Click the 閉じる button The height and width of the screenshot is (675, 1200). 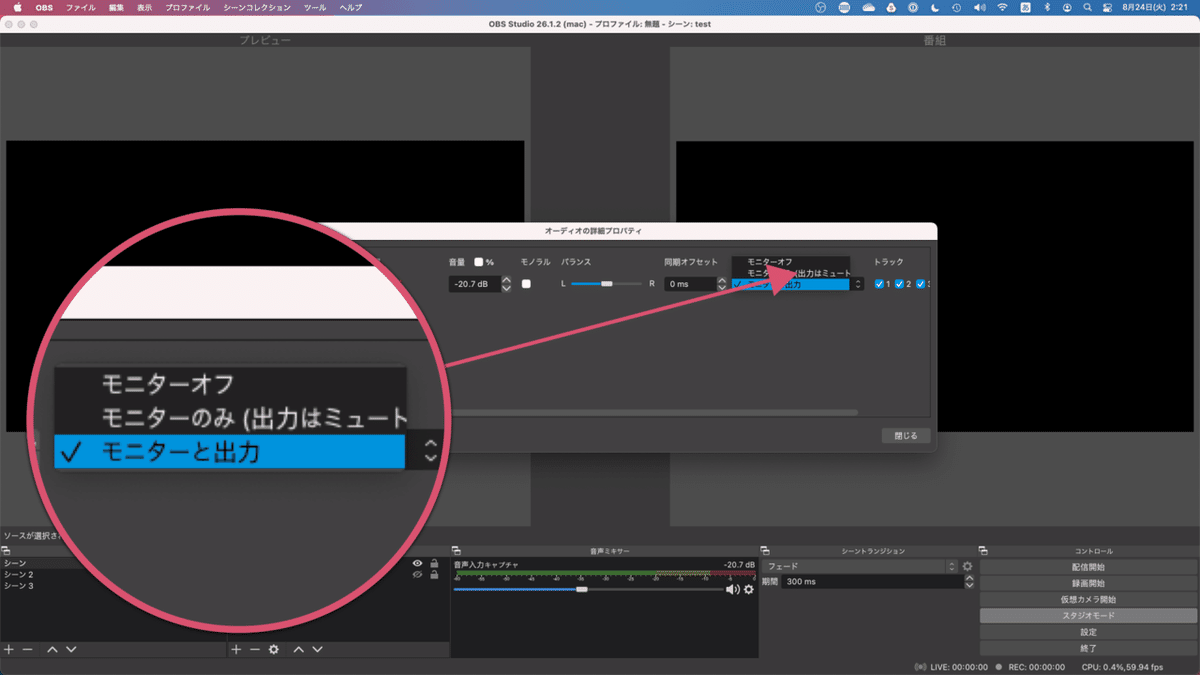pyautogui.click(x=906, y=436)
